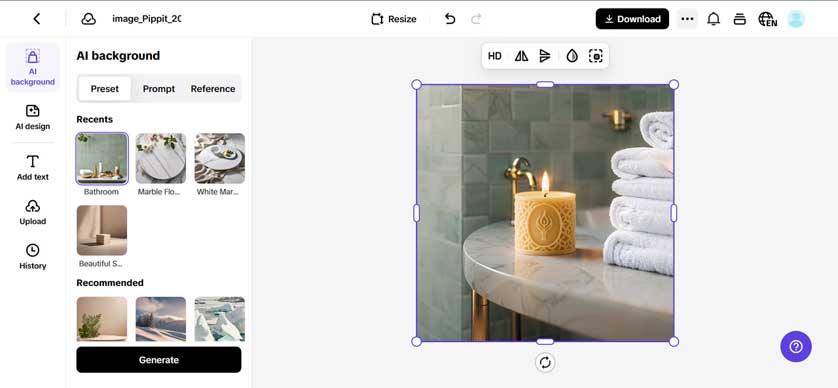Adjust opacity with the droplet icon
Screen dimensions: 838x388
(x=572, y=56)
